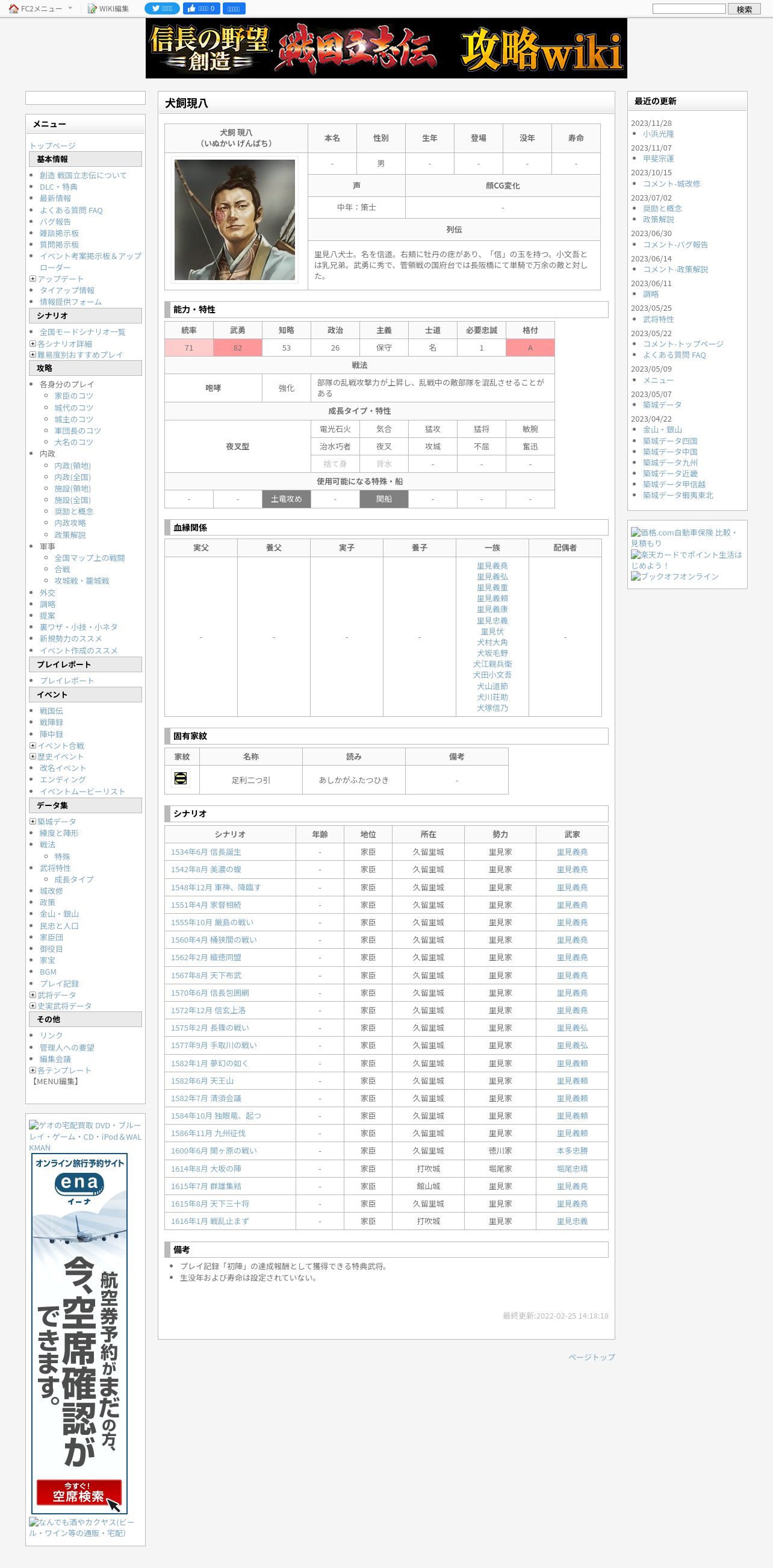Open the 家臣のコツ menu link
The image size is (773, 1568).
74,396
